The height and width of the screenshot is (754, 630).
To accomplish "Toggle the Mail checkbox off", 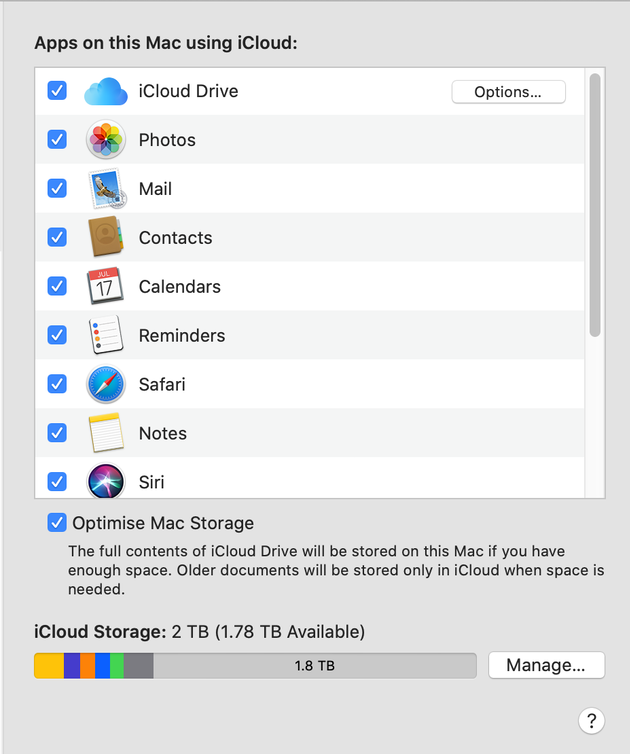I will (57, 188).
